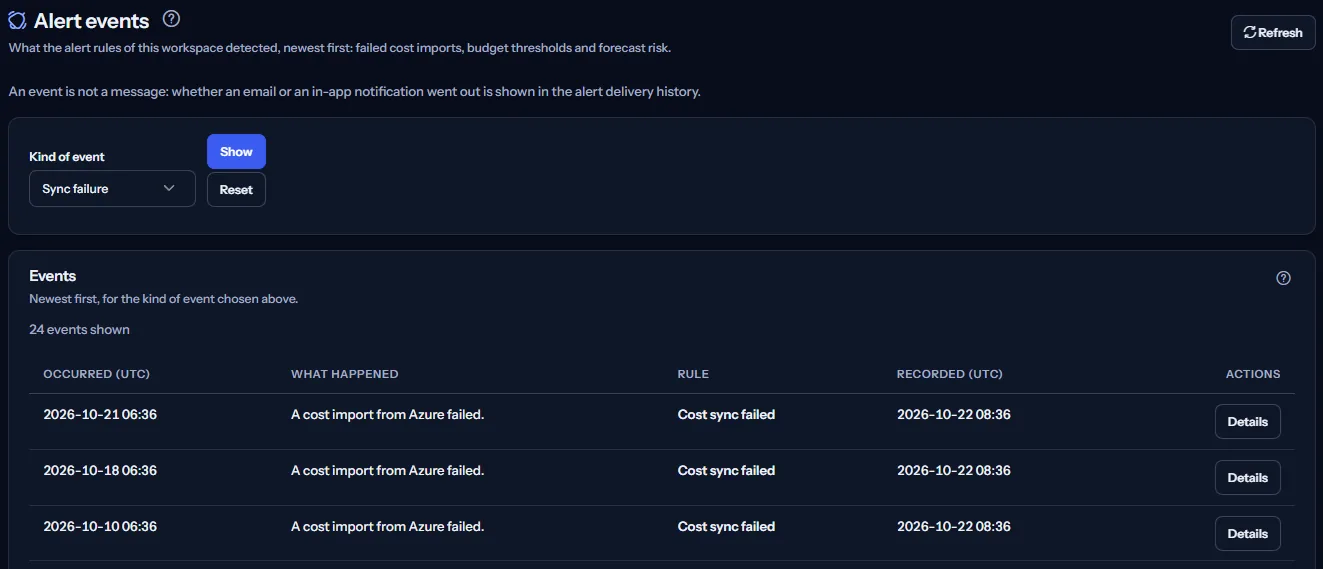
Task: Click the Kind of event label
Action: [x=67, y=157]
